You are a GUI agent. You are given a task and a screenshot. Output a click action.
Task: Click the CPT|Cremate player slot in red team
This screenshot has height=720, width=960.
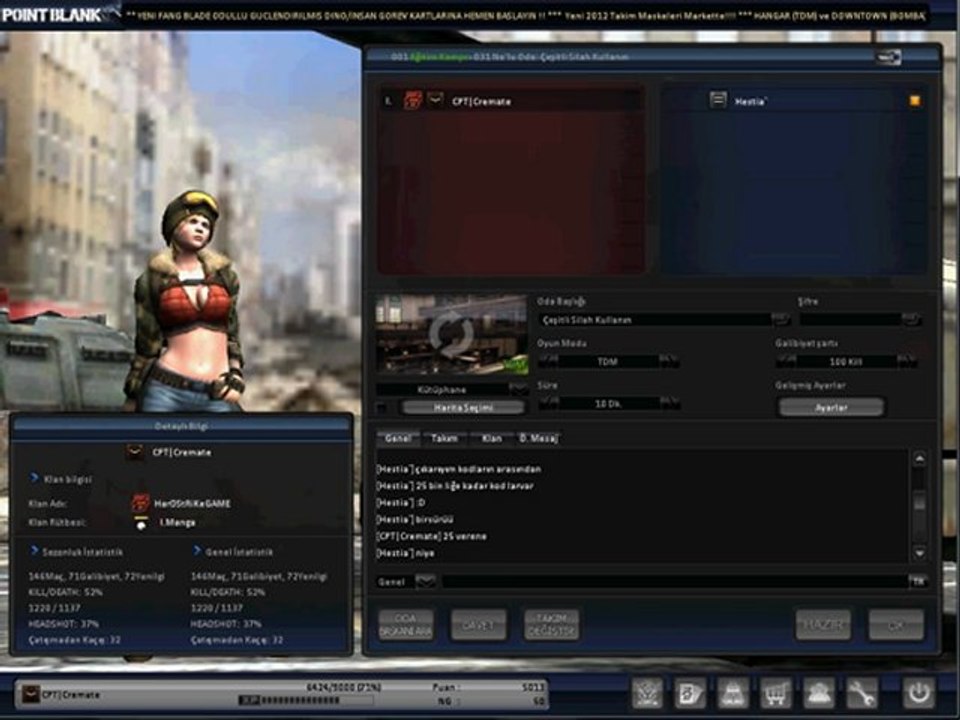coord(510,100)
